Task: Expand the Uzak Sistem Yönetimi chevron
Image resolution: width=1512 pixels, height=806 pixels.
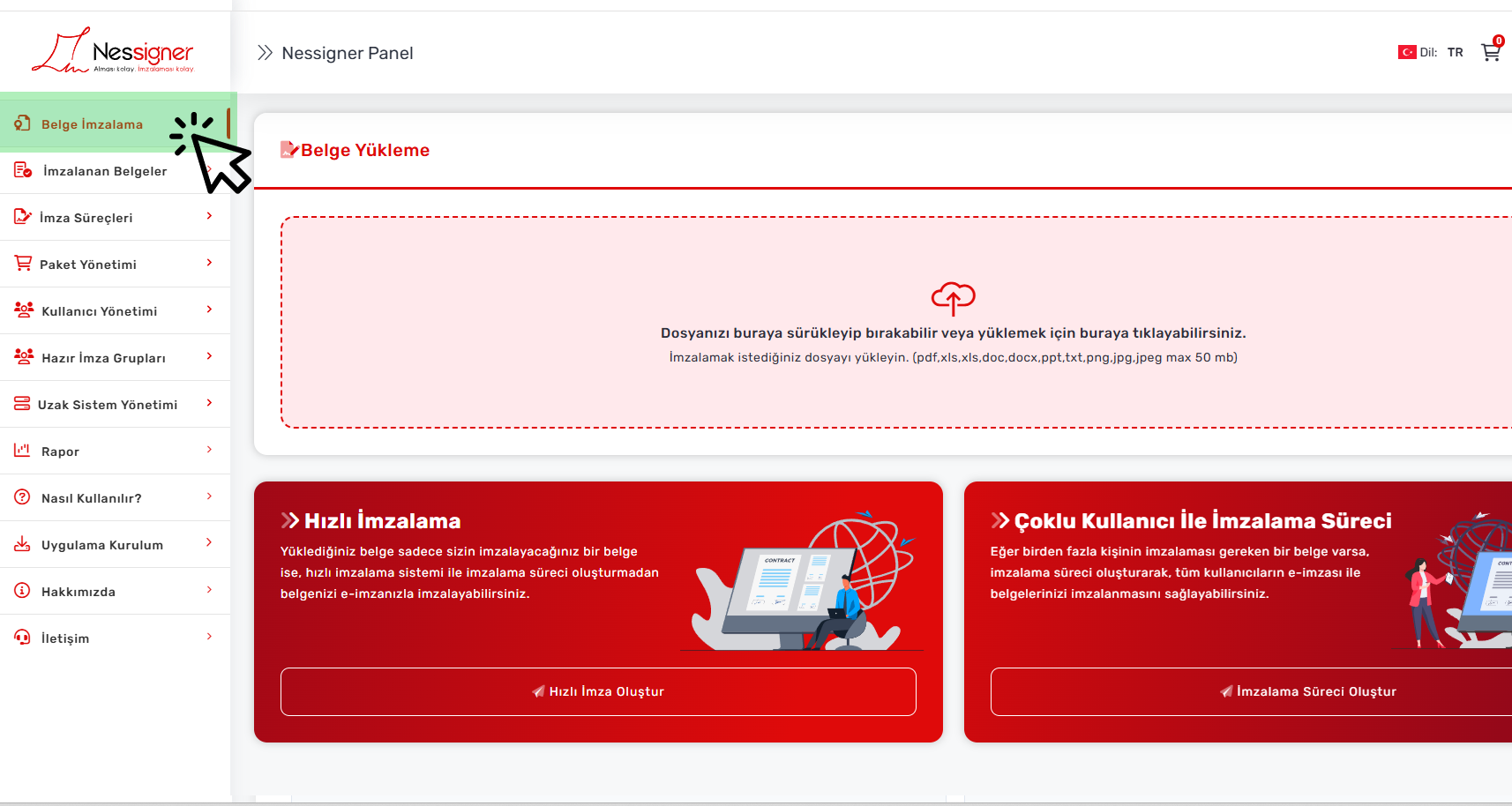Action: [209, 403]
